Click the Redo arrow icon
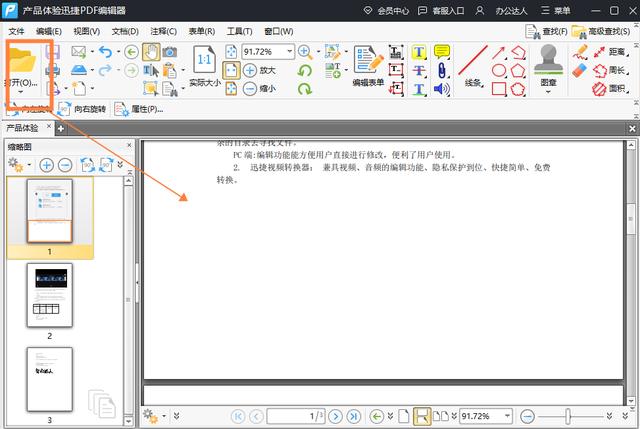The width and height of the screenshot is (640, 429). [x=105, y=70]
